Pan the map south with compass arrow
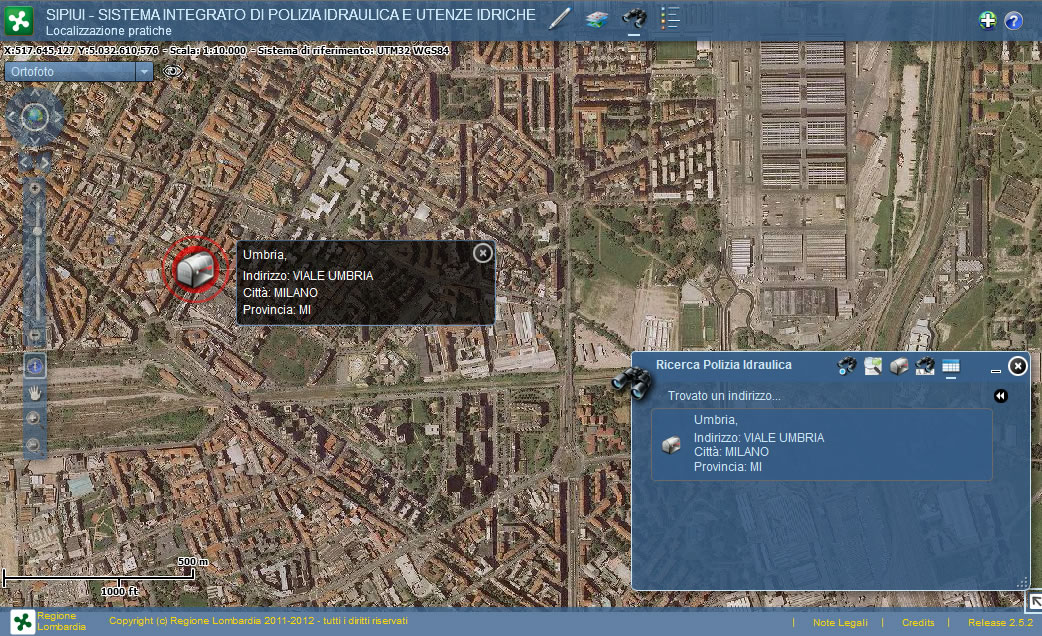 pos(35,141)
